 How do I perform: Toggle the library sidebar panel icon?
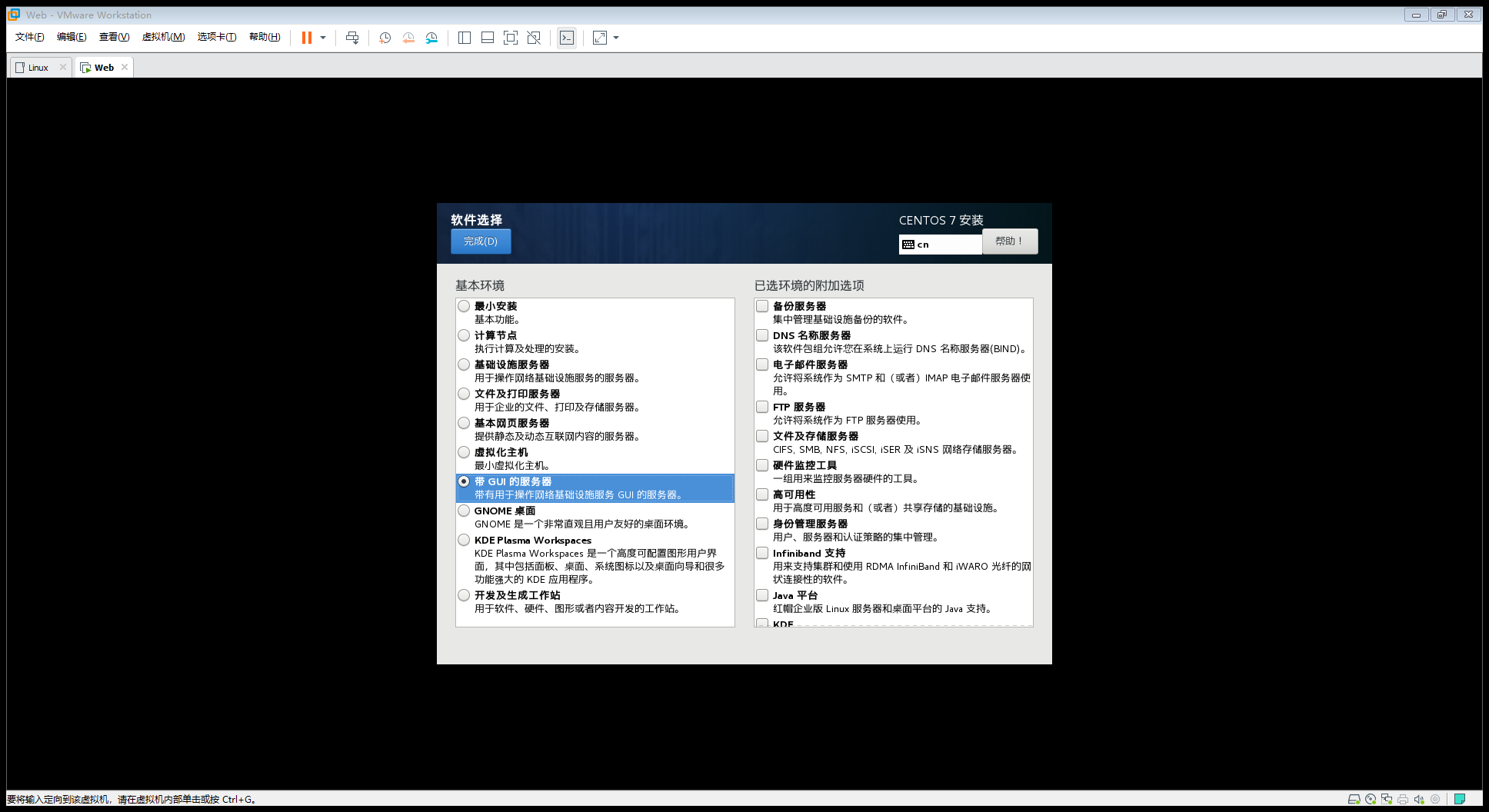click(x=465, y=38)
